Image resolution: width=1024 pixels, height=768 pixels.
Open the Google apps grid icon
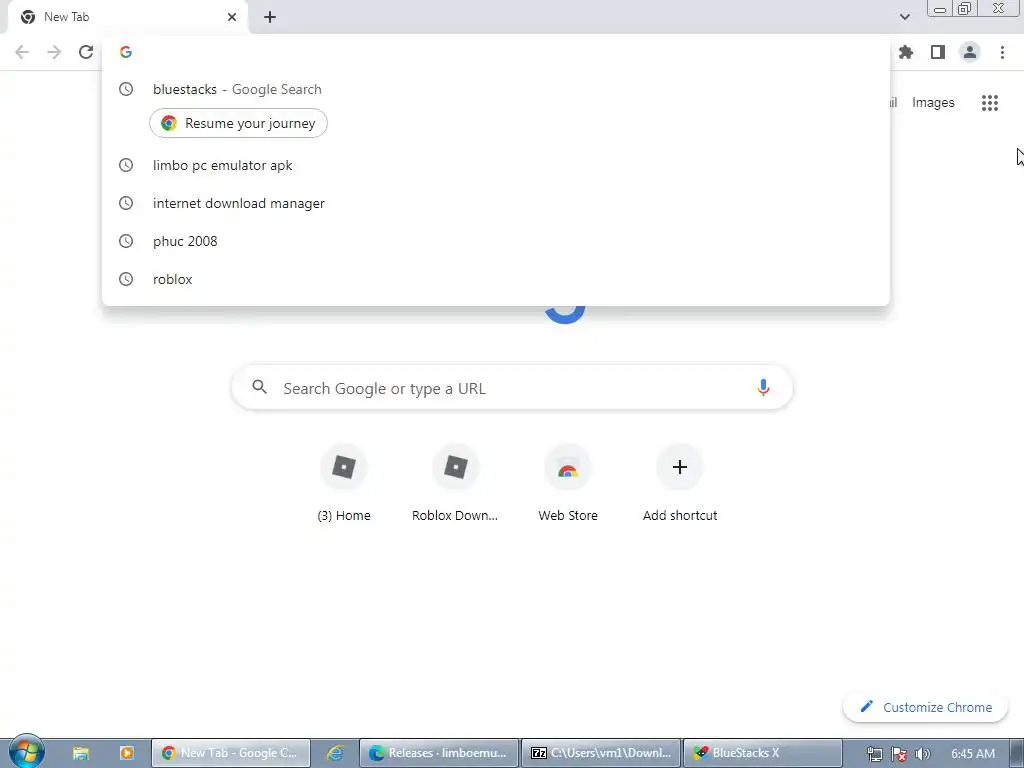click(990, 103)
